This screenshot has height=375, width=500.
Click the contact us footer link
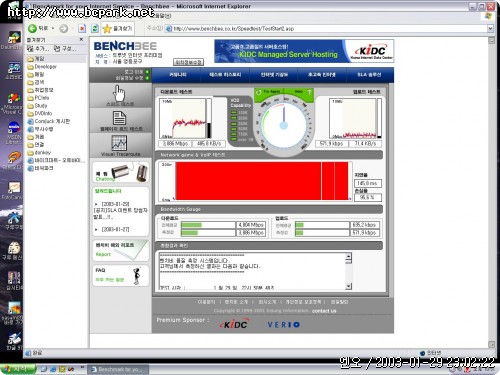pyautogui.click(x=324, y=311)
